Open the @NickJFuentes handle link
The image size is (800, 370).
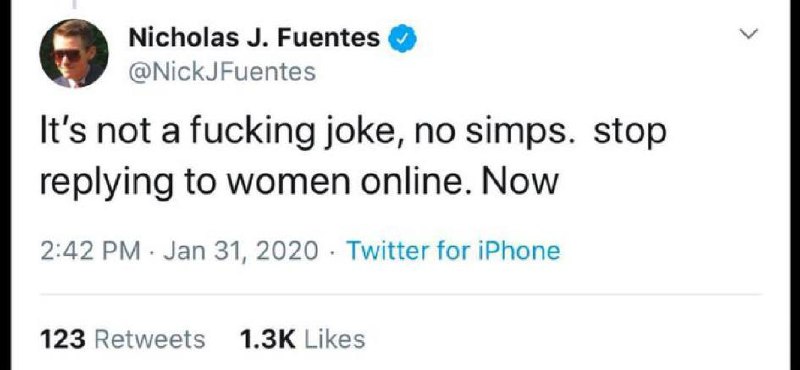[x=222, y=71]
